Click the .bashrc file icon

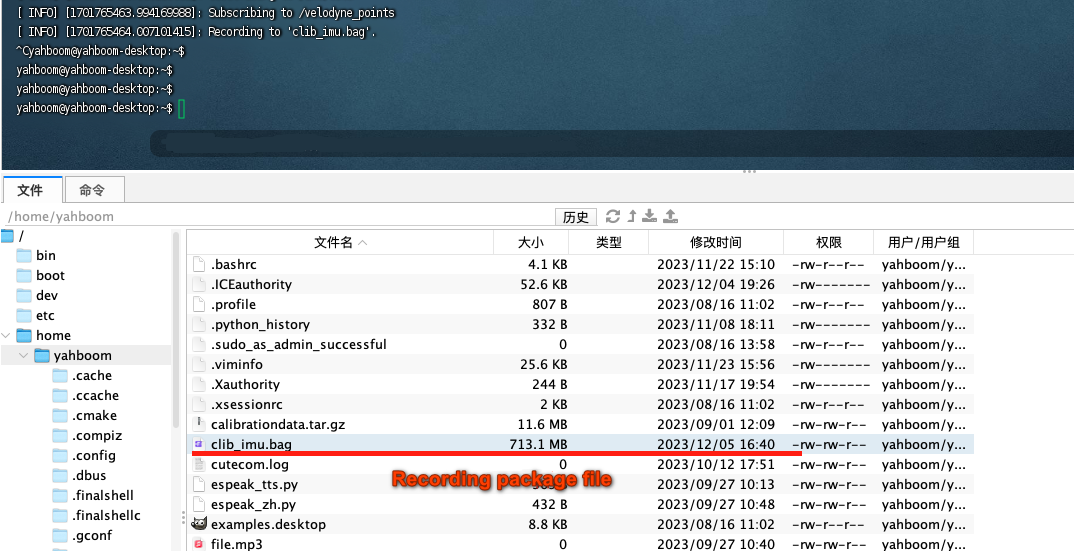[199, 265]
